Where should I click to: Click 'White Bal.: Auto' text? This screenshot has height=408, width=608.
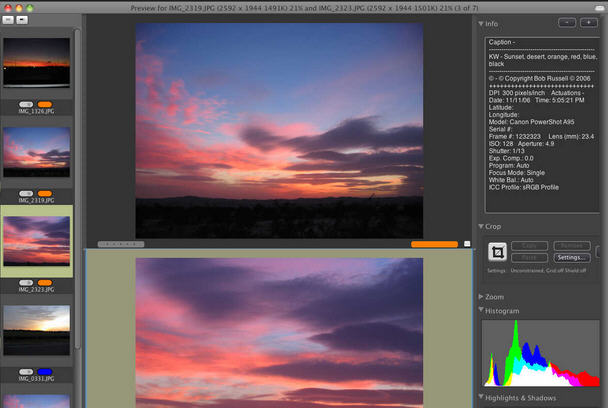511,180
